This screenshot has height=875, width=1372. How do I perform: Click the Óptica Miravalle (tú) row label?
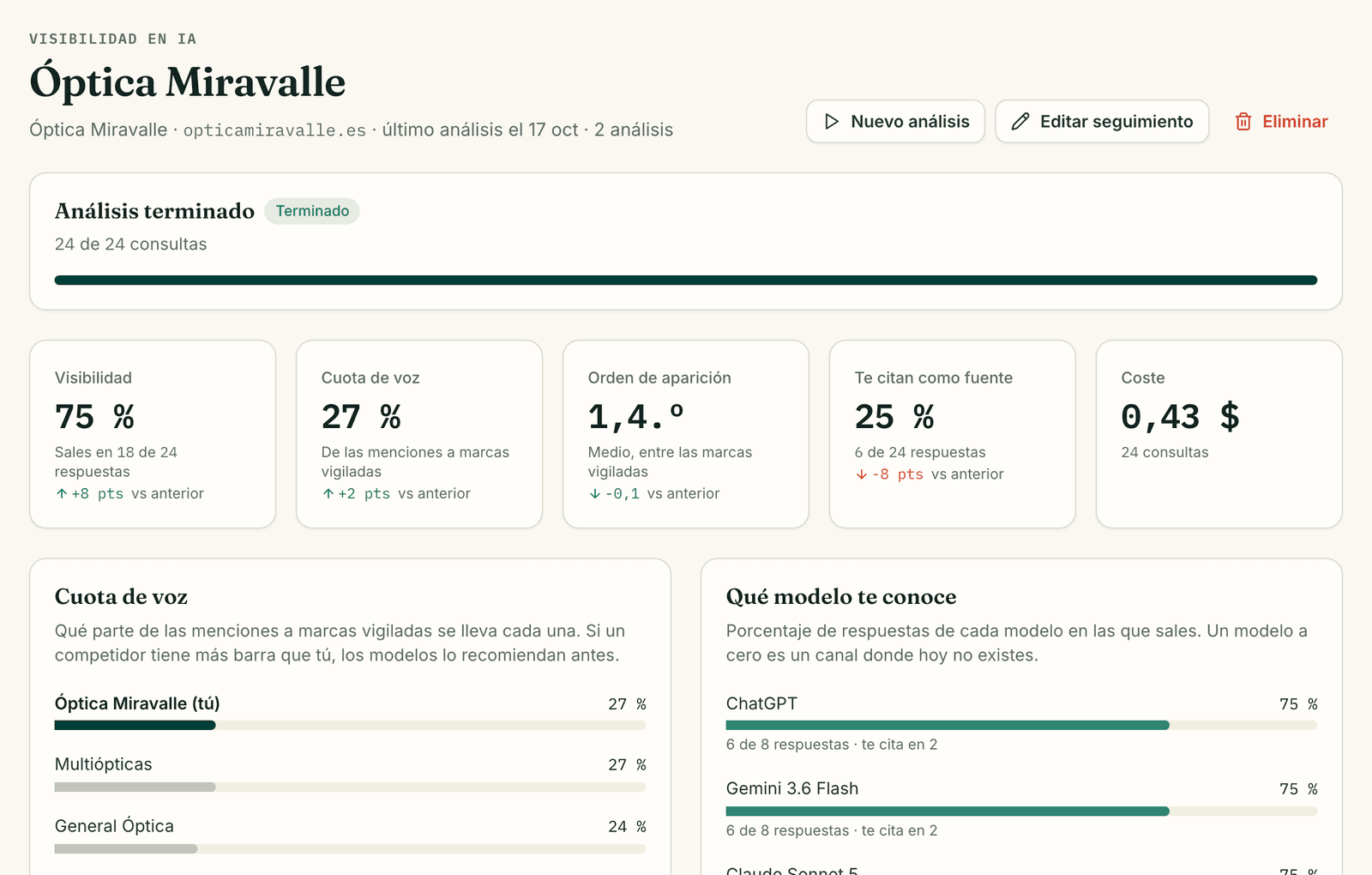137,703
